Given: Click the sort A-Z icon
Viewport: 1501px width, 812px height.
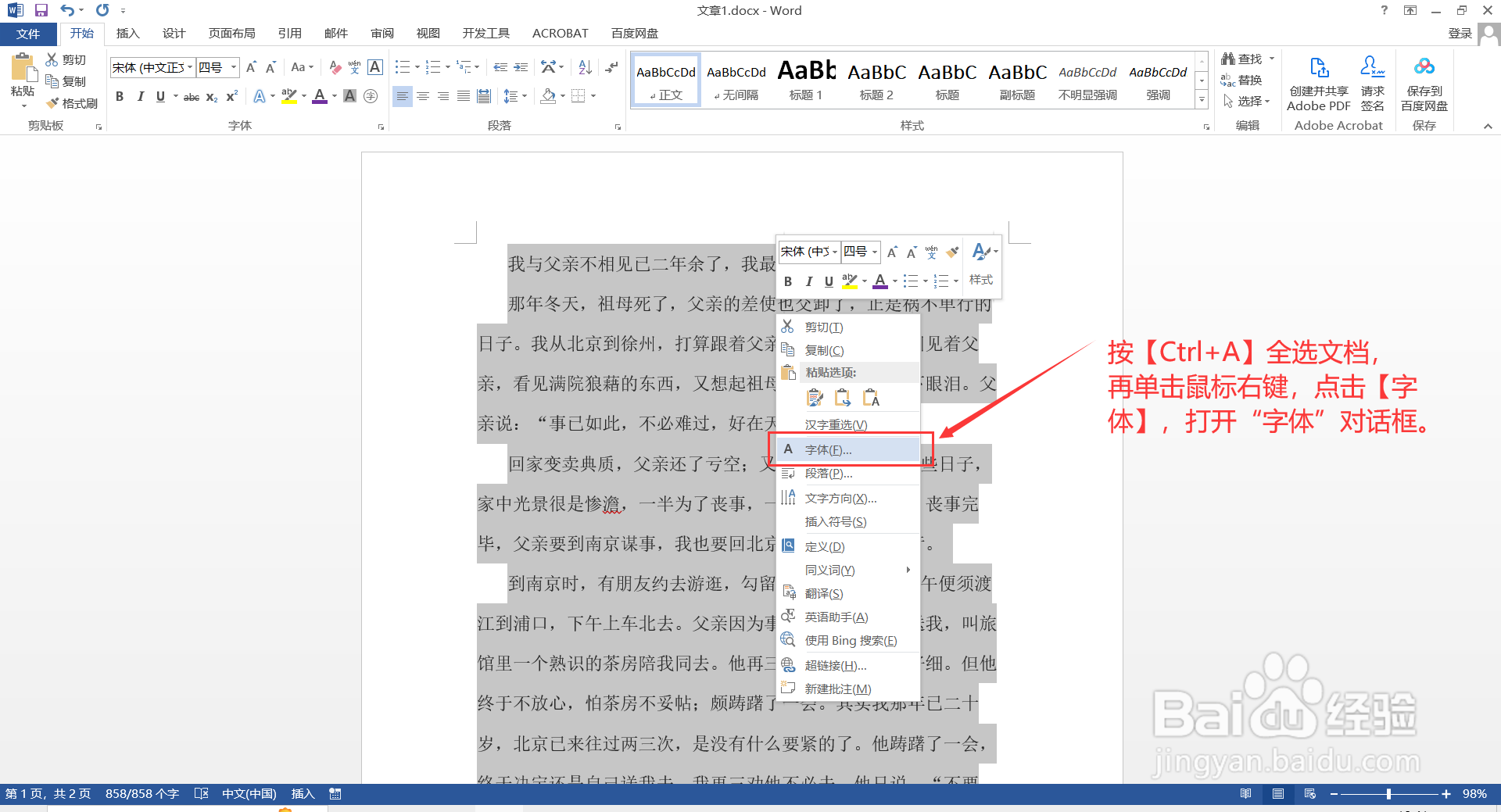Looking at the screenshot, I should (585, 67).
